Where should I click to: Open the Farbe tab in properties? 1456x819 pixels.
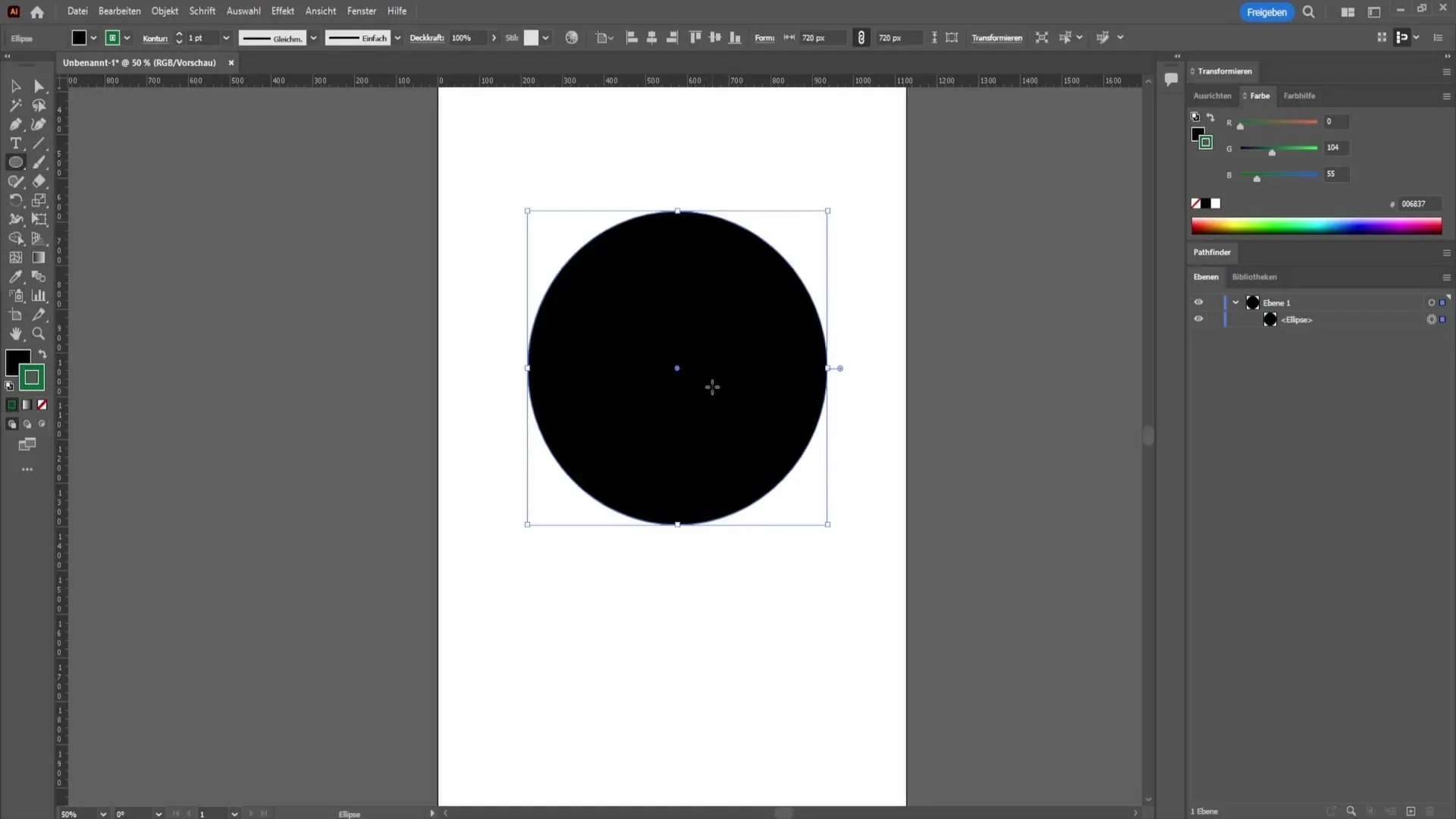click(1259, 95)
